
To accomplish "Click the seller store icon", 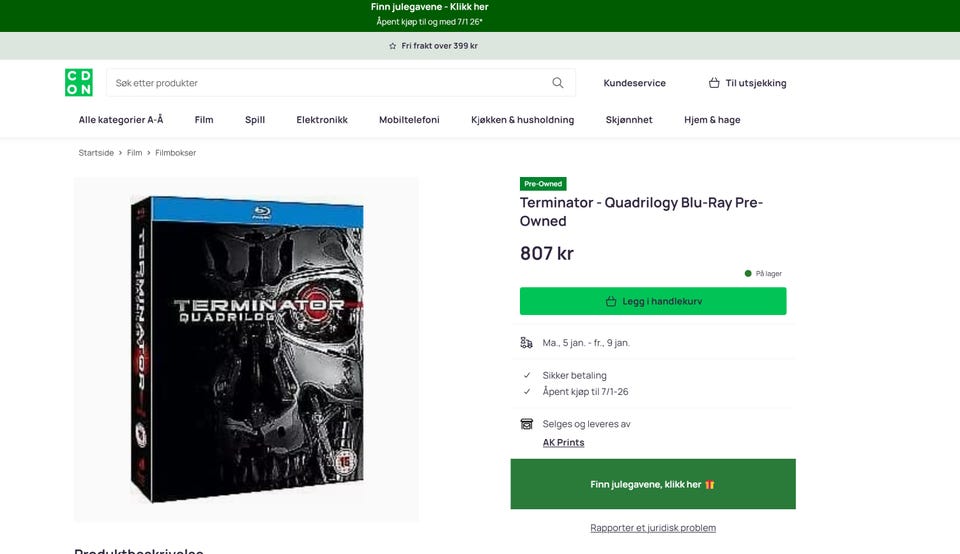I will (x=526, y=424).
